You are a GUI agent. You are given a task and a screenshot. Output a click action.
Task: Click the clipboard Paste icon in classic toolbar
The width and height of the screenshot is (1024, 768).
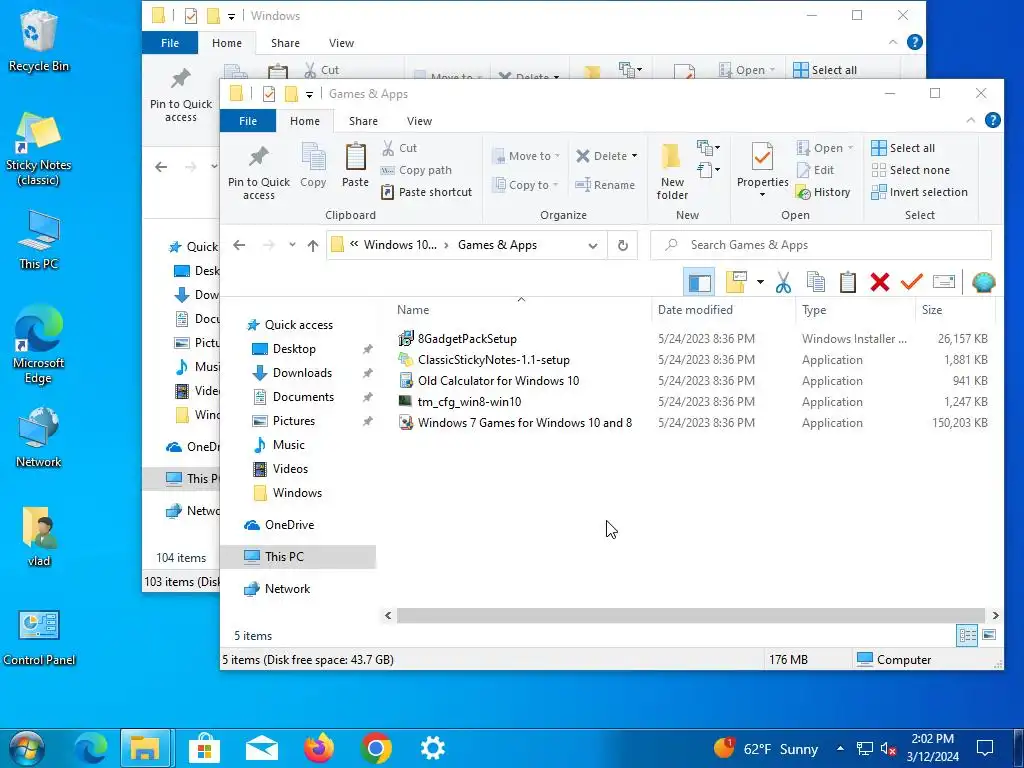[x=848, y=282]
